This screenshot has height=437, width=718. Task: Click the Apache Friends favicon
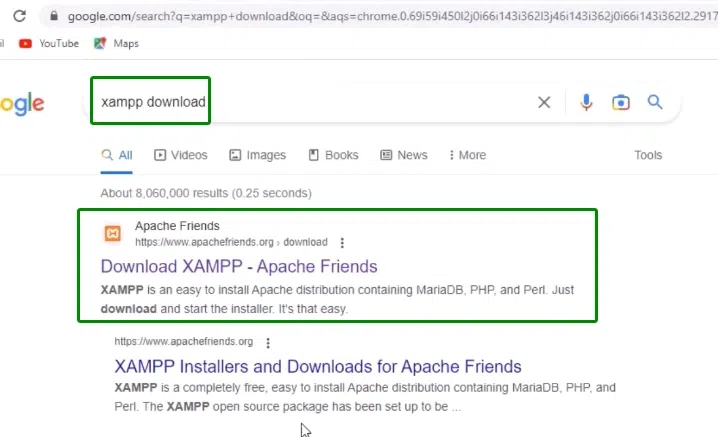coord(112,234)
